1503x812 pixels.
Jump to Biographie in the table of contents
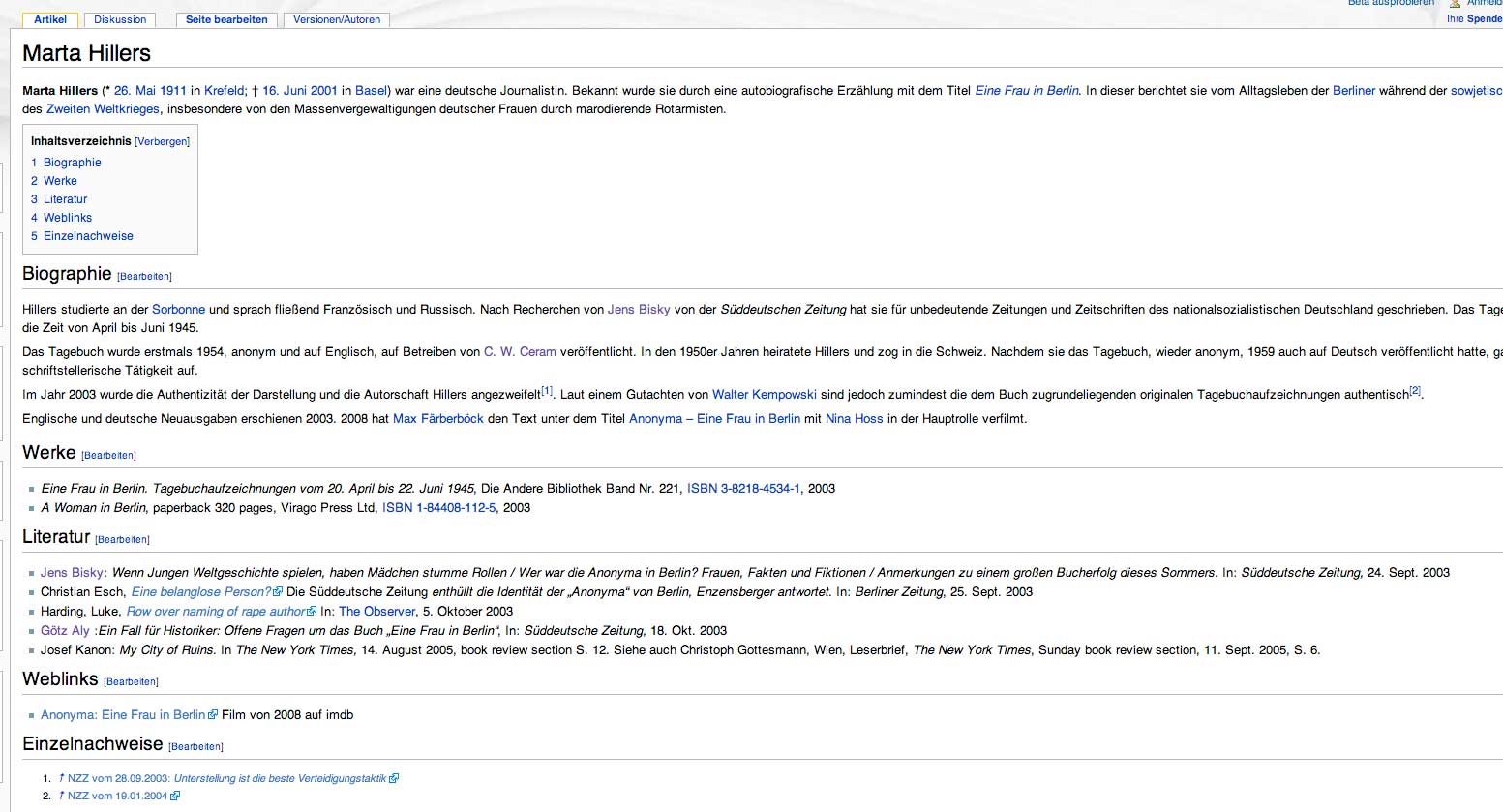(x=72, y=163)
